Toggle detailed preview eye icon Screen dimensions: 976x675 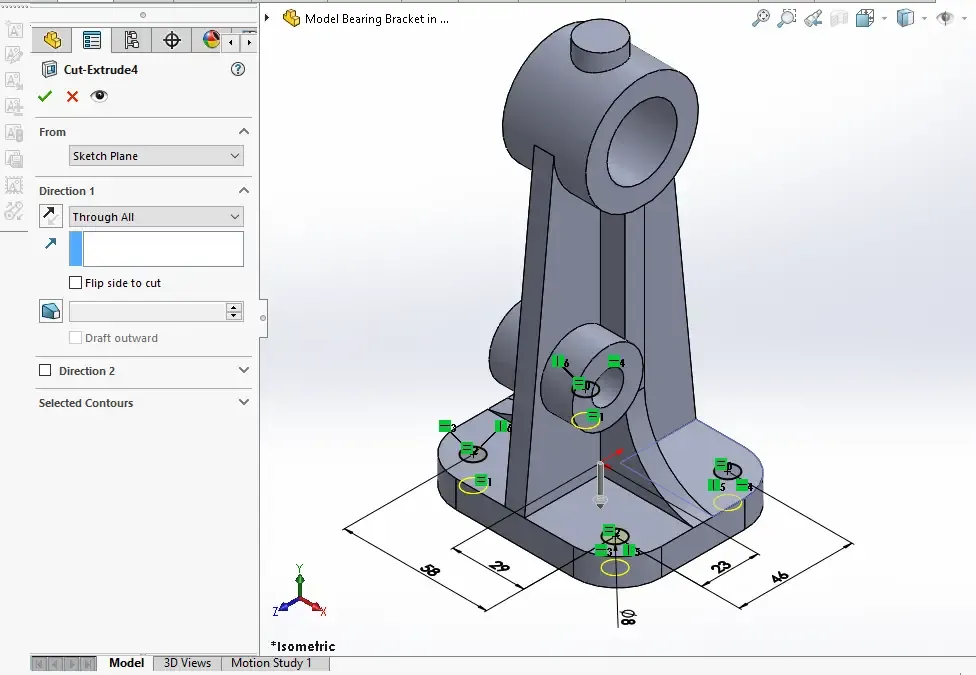click(x=99, y=96)
